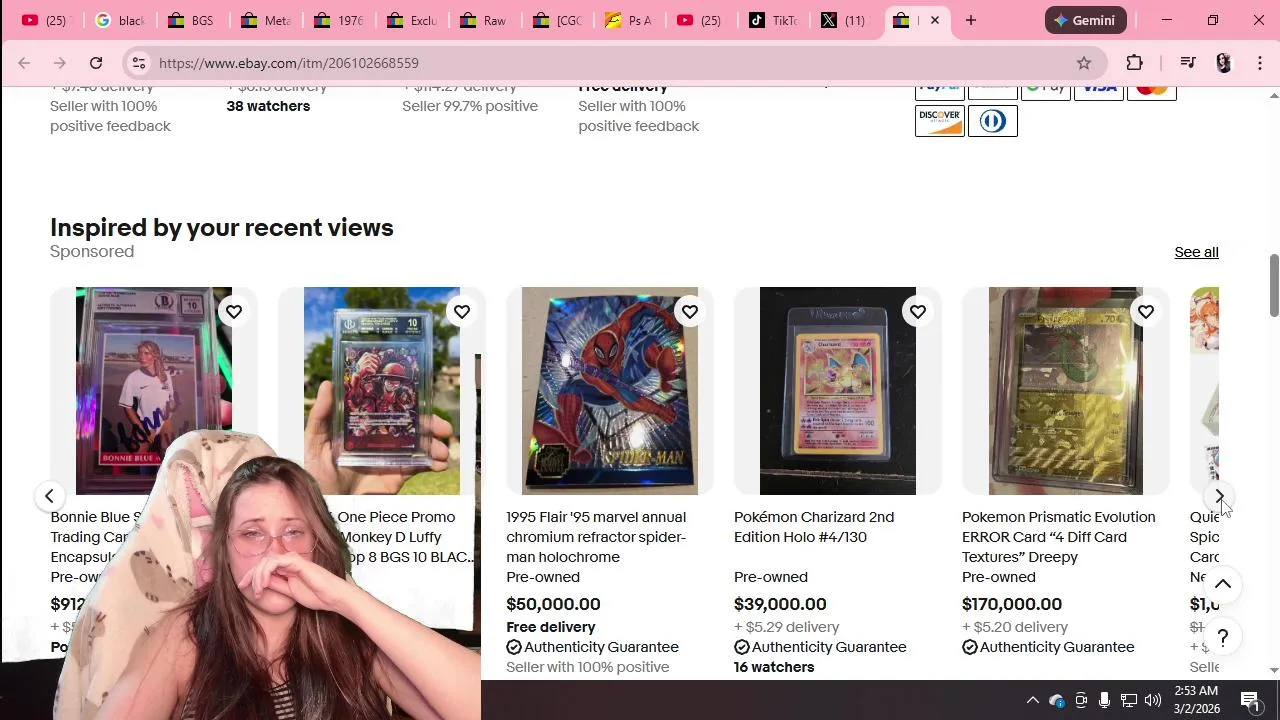View Charizard card photo
Viewport: 1280px width, 720px height.
838,391
